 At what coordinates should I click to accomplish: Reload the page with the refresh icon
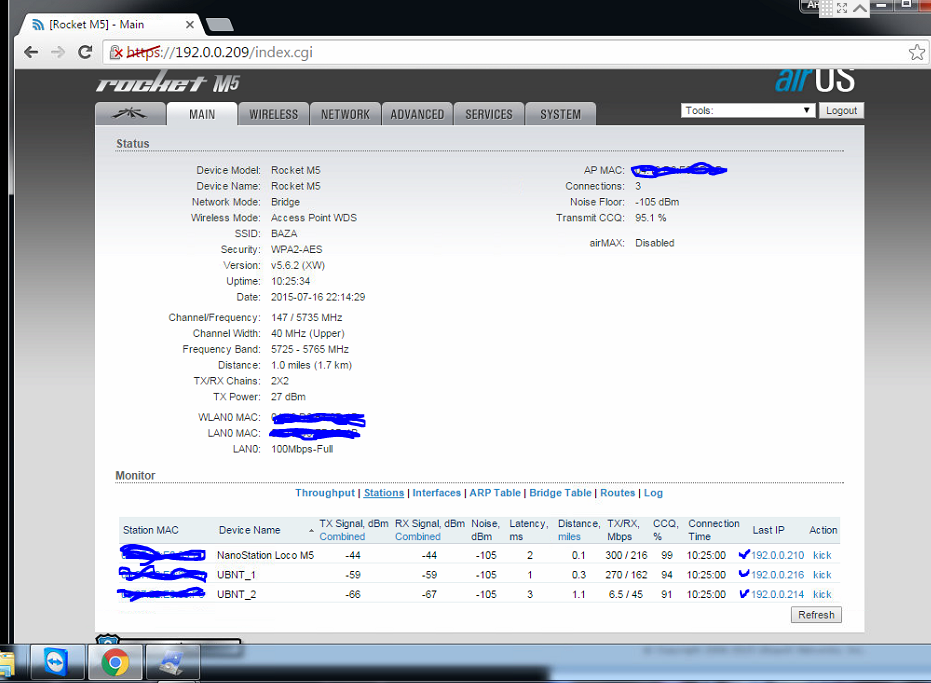85,52
